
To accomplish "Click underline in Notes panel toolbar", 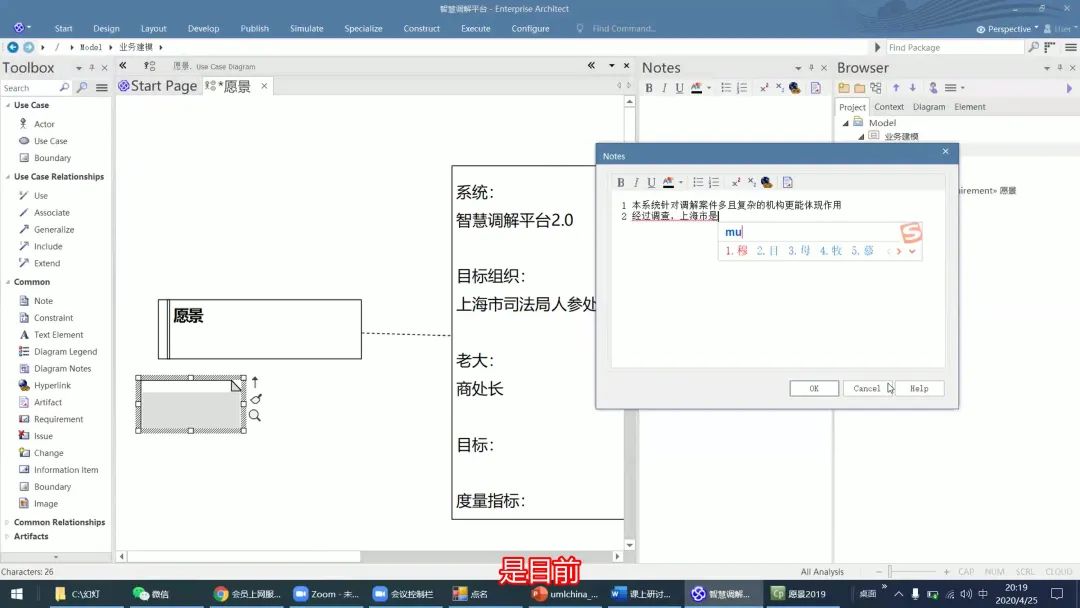I will [x=679, y=87].
